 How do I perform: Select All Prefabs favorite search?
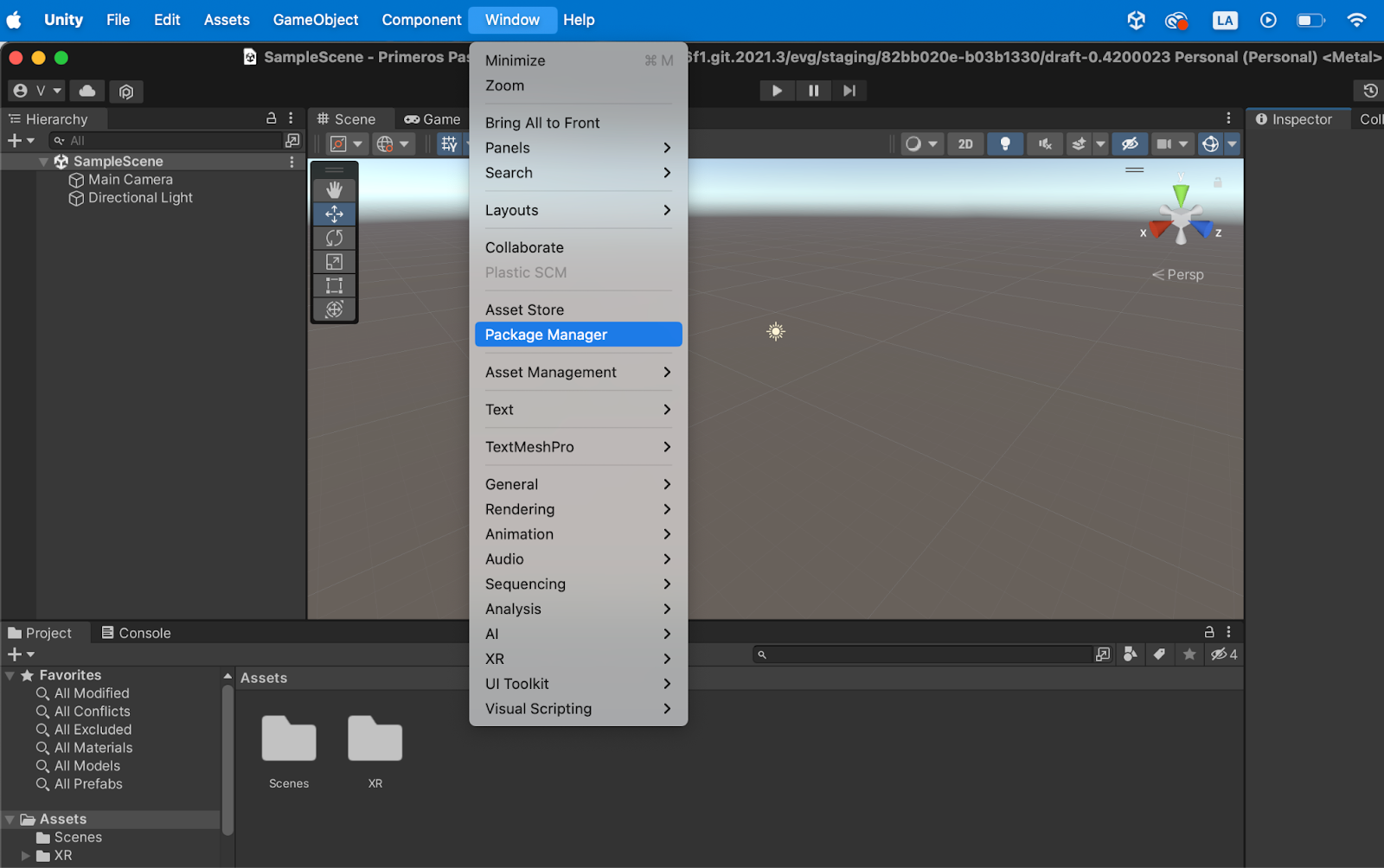[80, 784]
